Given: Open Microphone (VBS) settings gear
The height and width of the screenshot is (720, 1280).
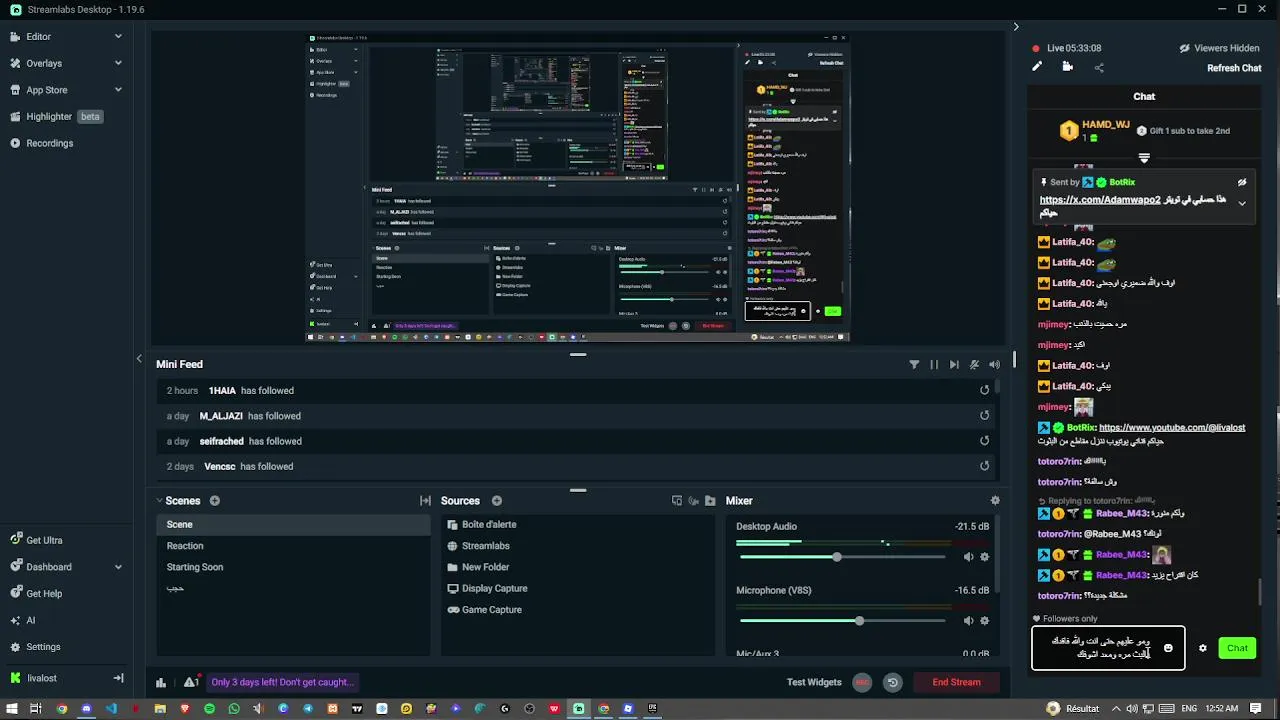Looking at the screenshot, I should (x=985, y=621).
